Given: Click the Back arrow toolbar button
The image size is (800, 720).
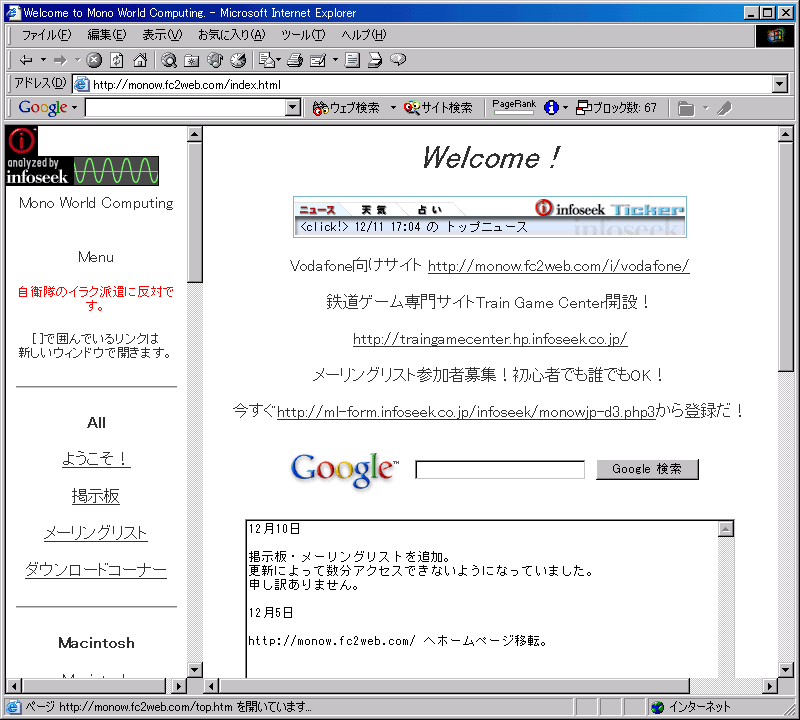Looking at the screenshot, I should click(x=26, y=60).
